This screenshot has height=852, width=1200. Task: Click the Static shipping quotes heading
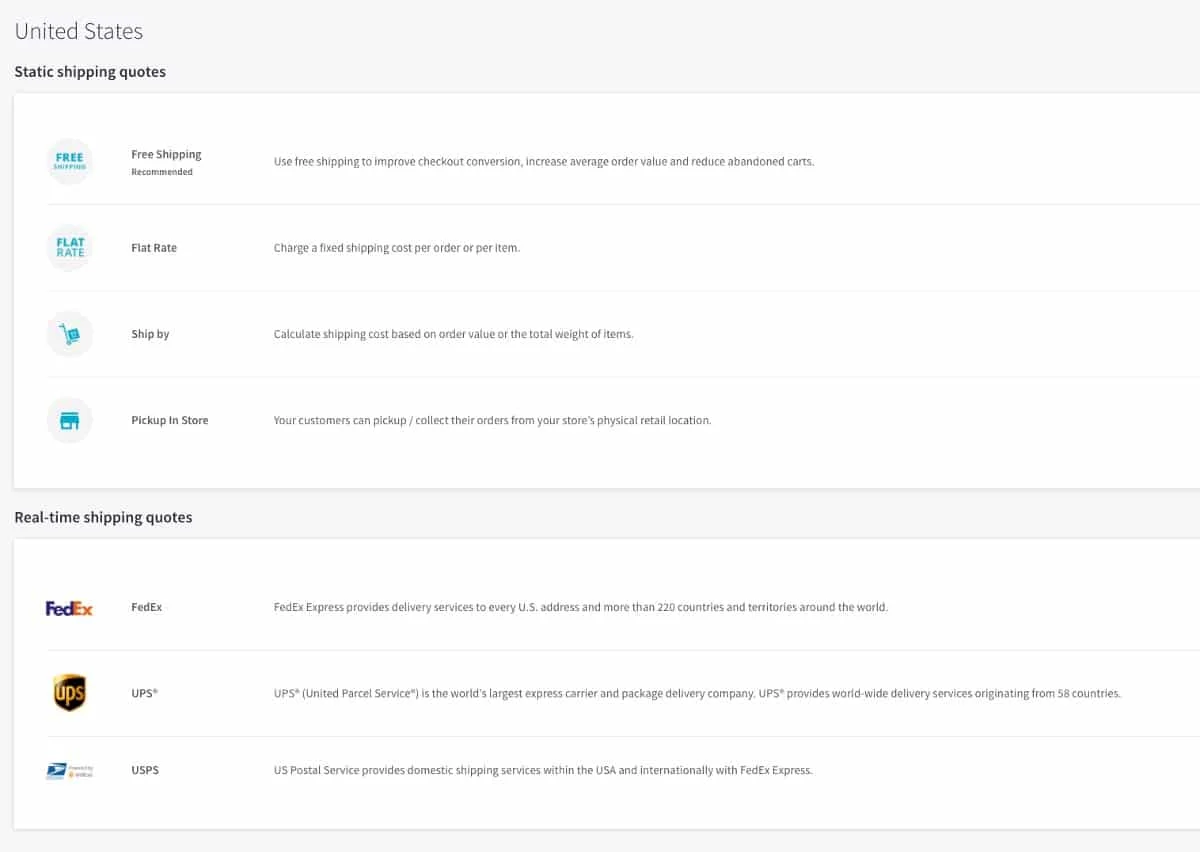90,72
